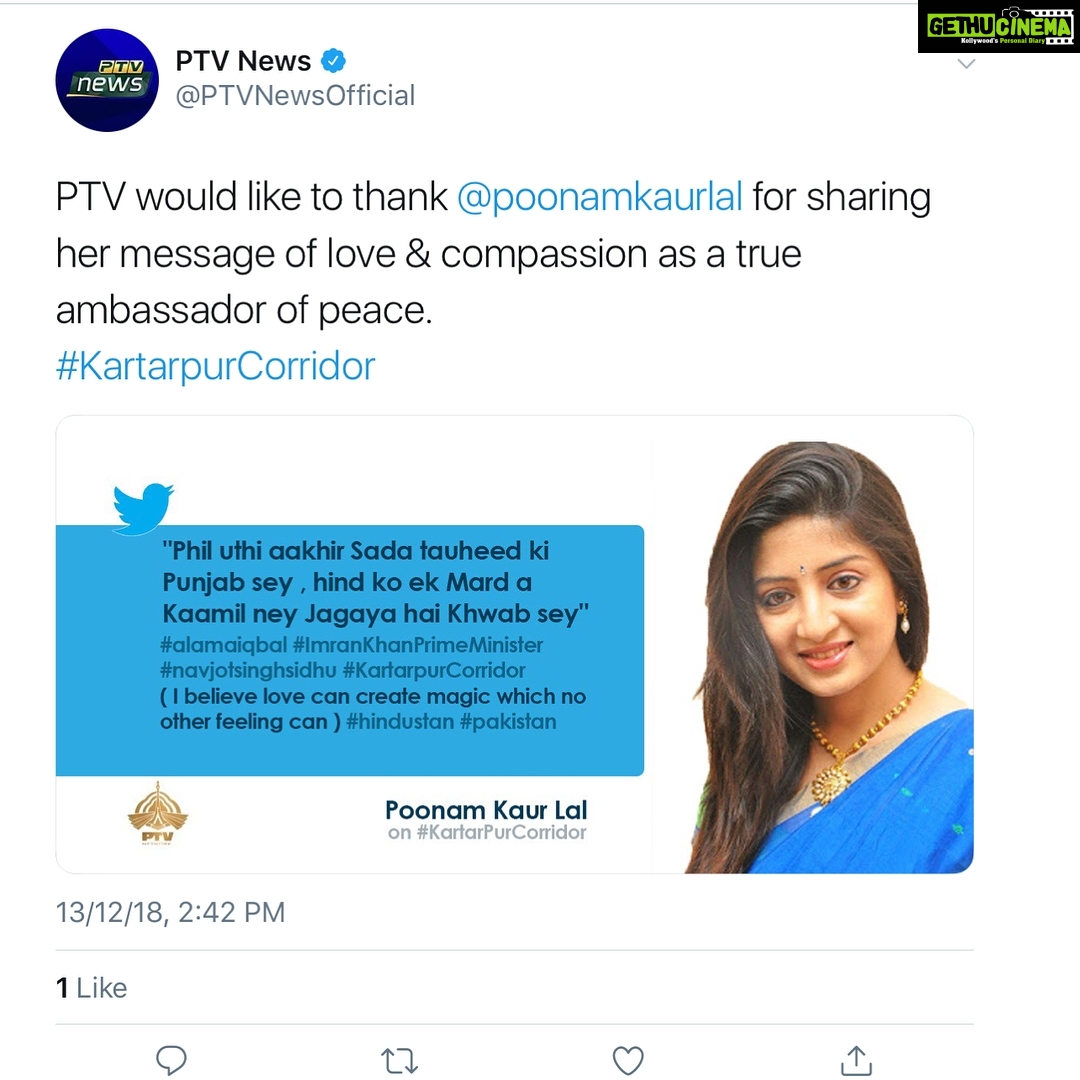The image size is (1080, 1080).
Task: Open the PTV News profile avatar
Action: pyautogui.click(x=107, y=80)
